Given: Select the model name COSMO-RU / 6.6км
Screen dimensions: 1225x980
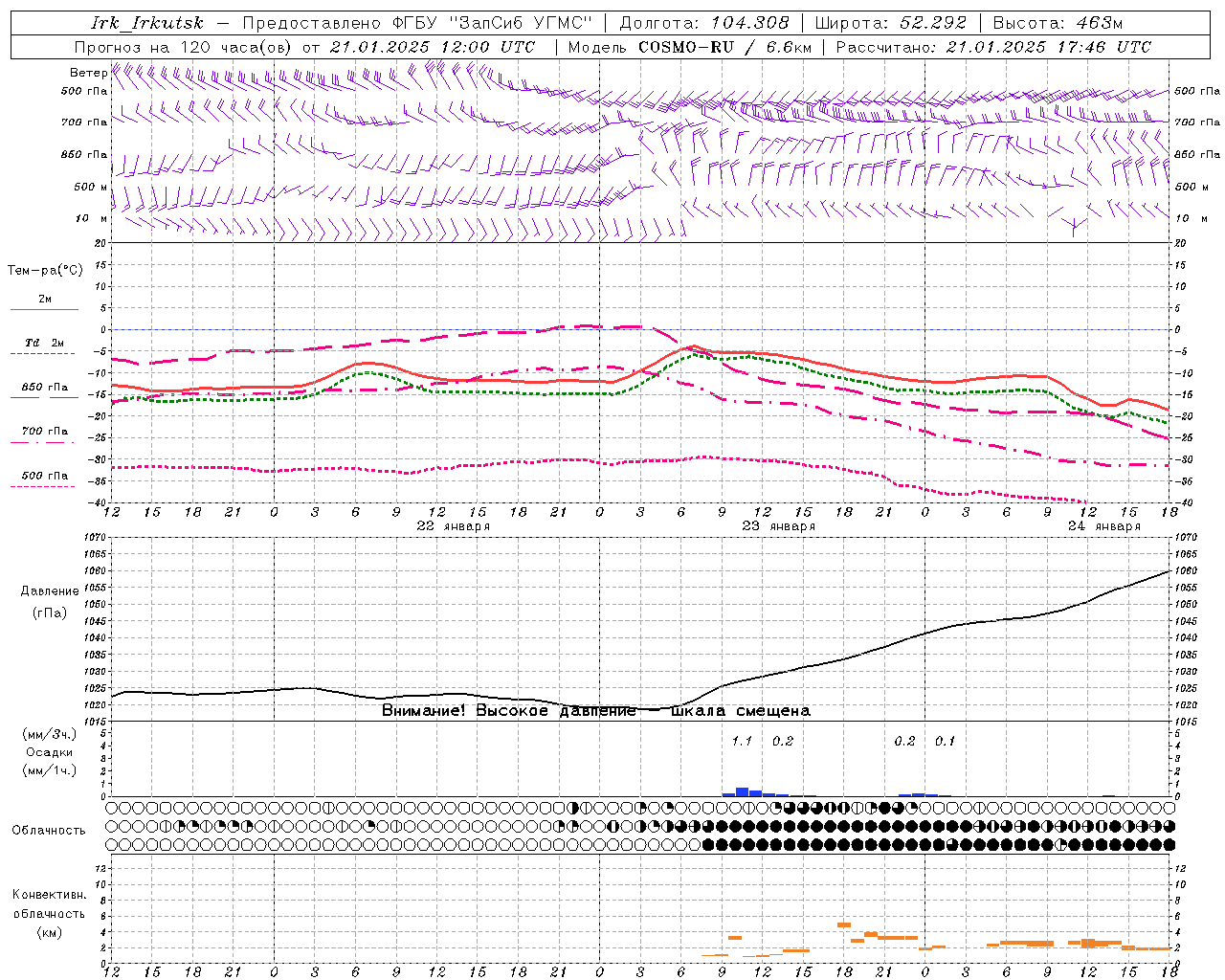Looking at the screenshot, I should [x=725, y=47].
